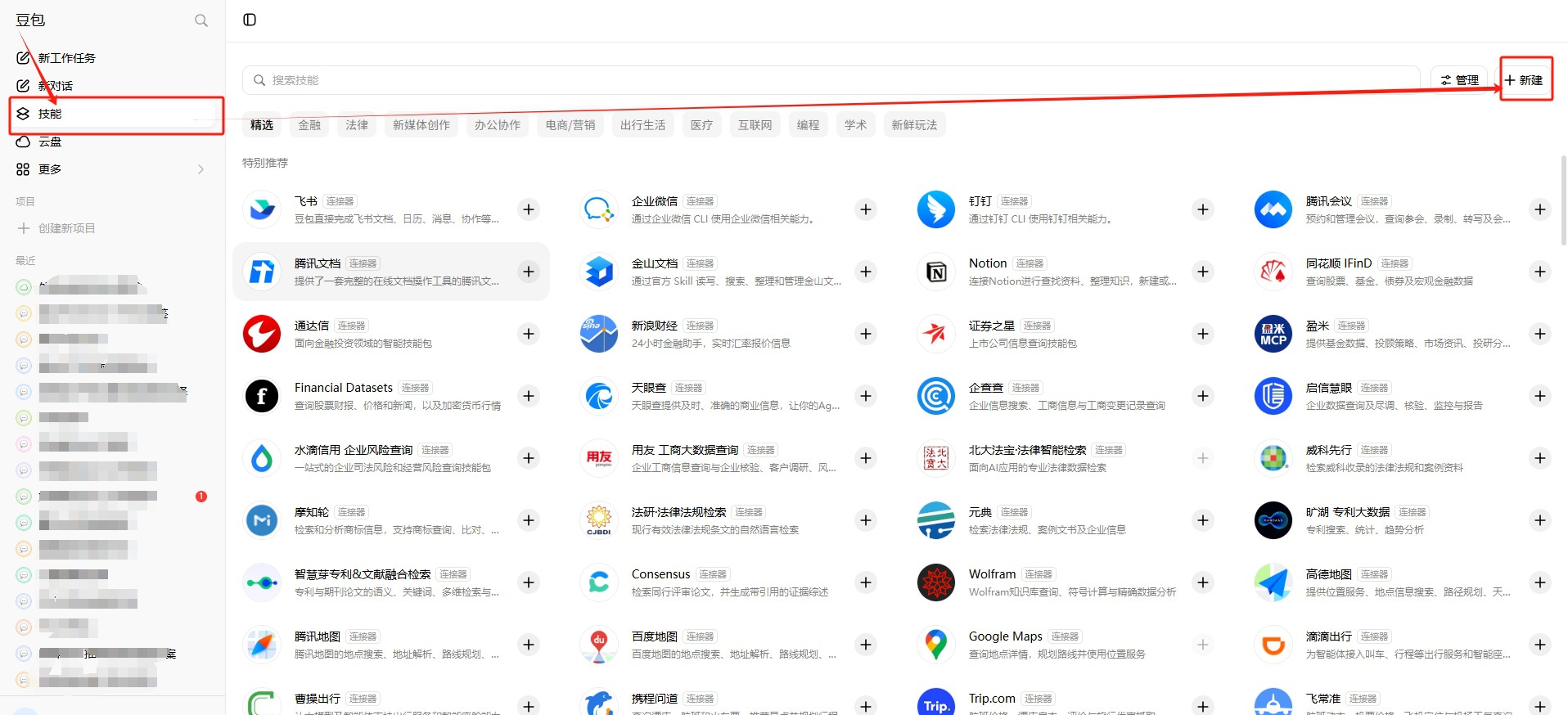Open the 水滴信用 connector logo

(262, 458)
